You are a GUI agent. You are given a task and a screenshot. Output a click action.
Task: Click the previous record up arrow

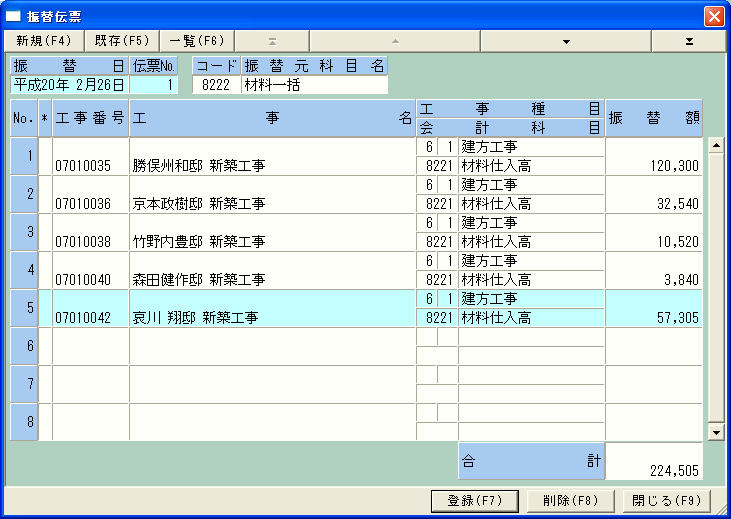tap(395, 41)
